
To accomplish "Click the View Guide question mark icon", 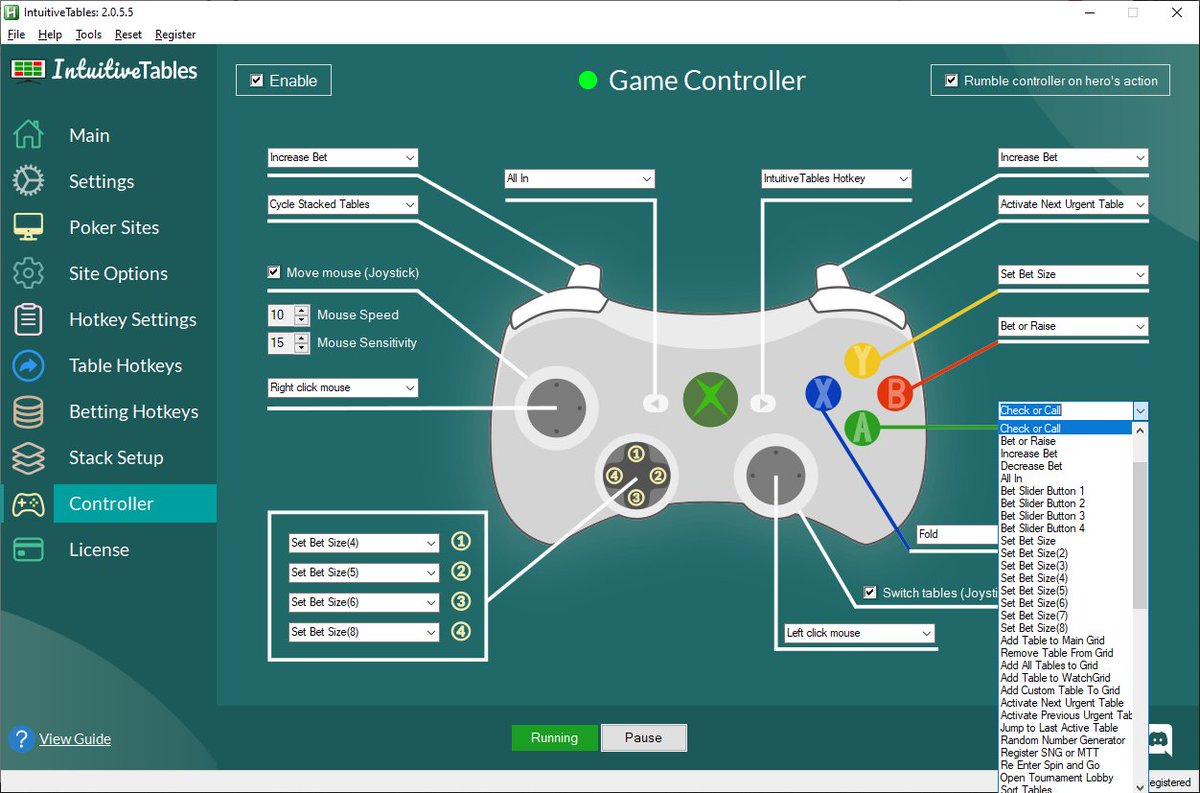I will tap(21, 739).
